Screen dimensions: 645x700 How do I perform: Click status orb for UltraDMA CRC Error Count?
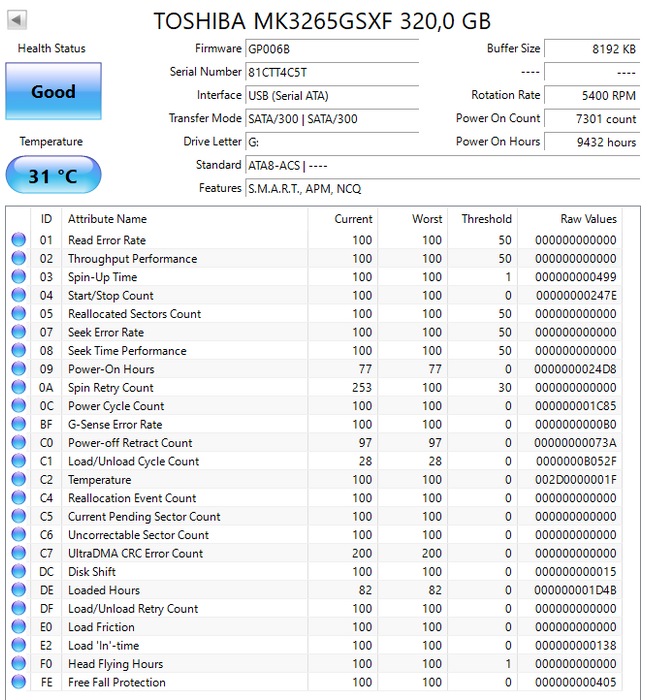point(19,553)
